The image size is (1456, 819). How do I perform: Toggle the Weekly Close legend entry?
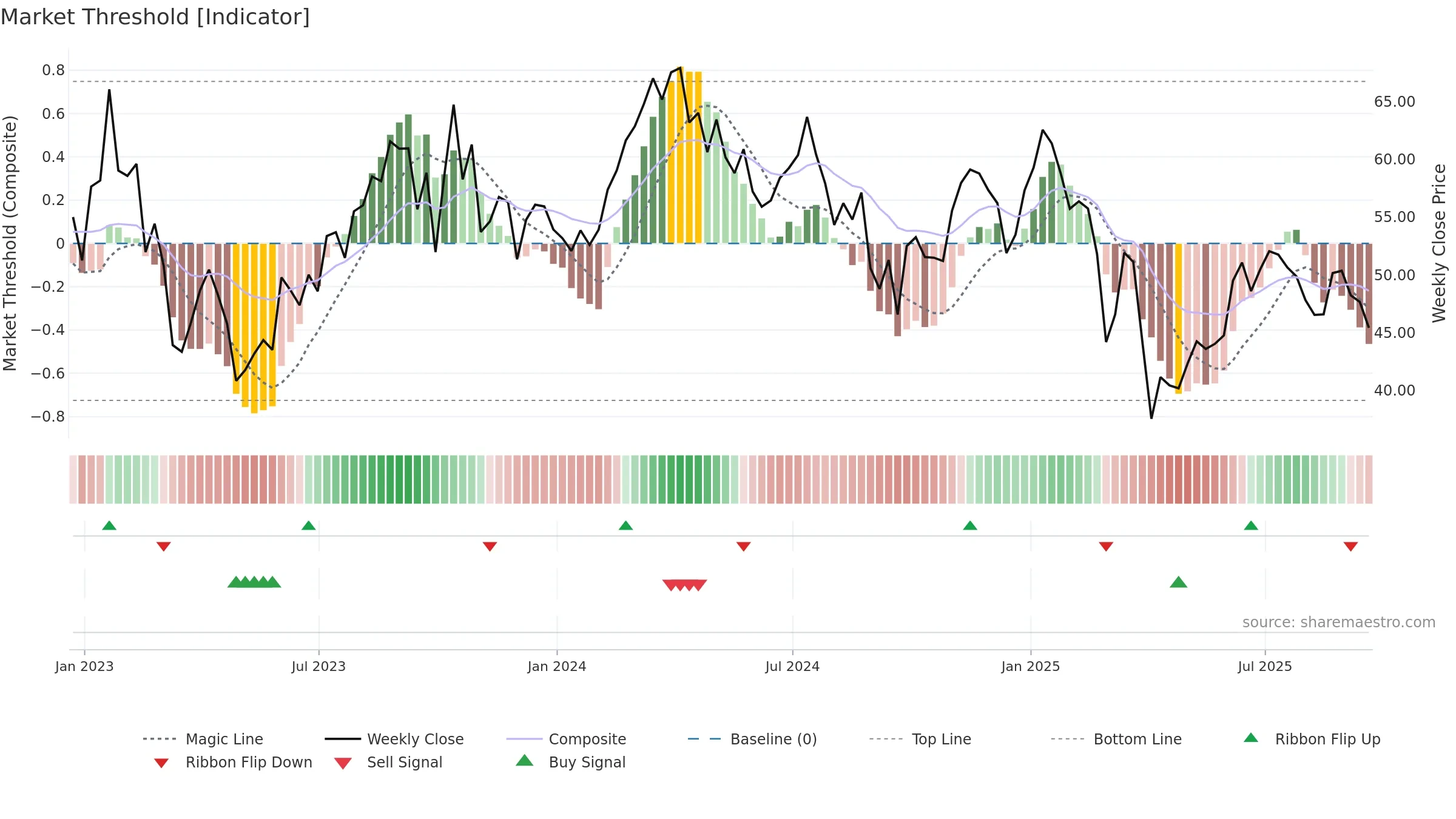394,739
